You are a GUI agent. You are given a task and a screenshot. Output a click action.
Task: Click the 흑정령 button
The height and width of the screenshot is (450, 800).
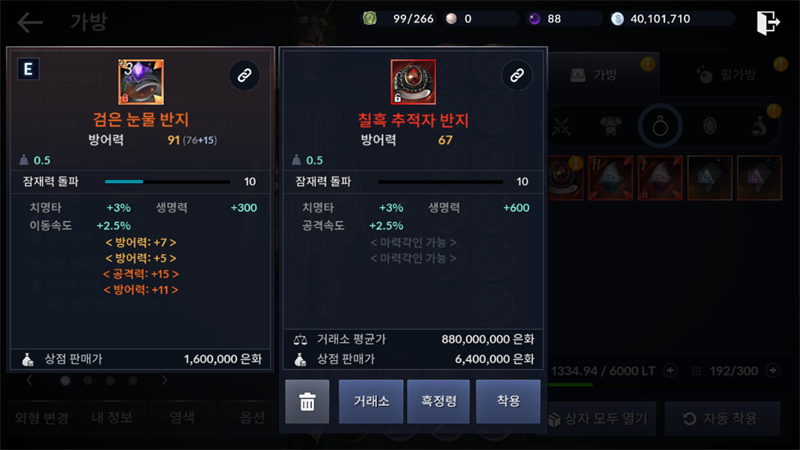tap(438, 402)
